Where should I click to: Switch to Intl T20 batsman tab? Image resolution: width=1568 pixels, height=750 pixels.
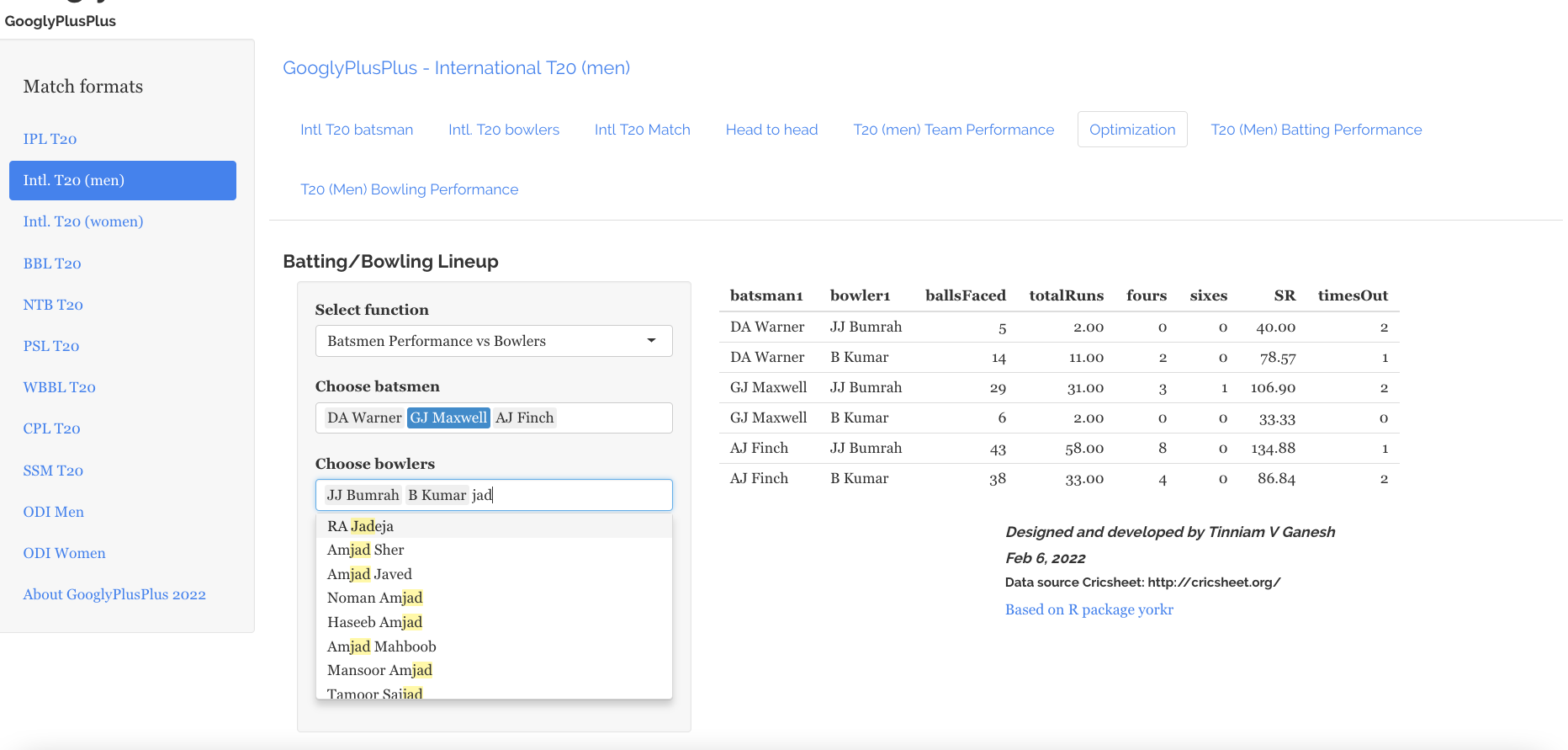357,130
